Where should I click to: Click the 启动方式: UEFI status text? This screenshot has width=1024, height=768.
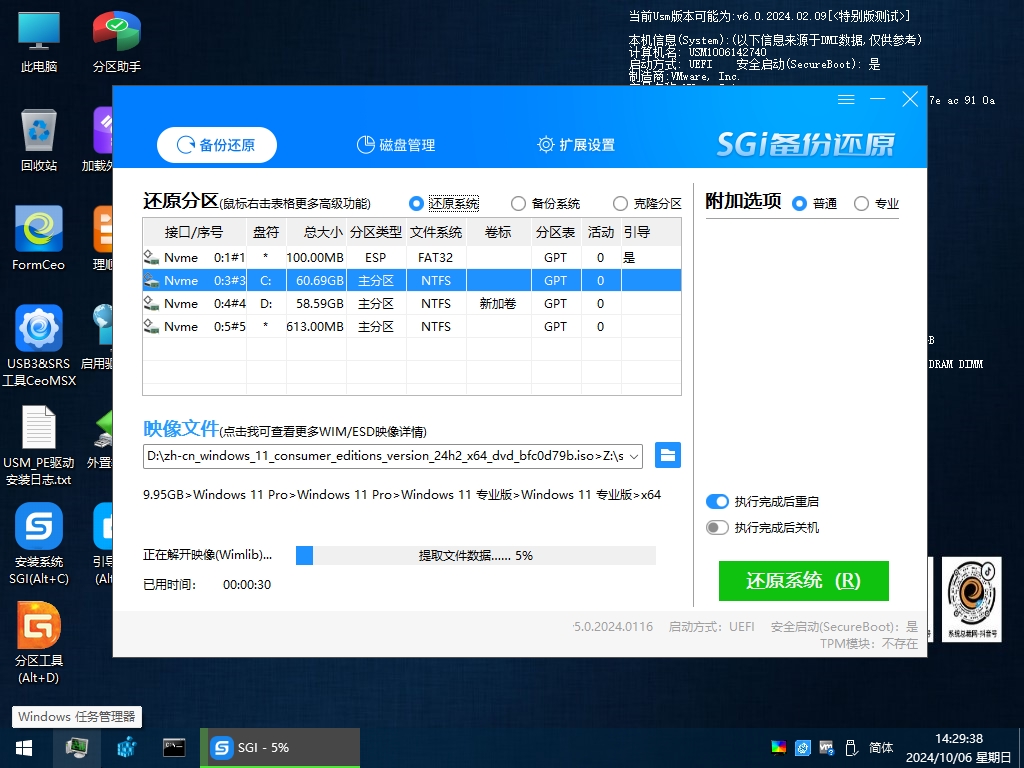click(711, 627)
